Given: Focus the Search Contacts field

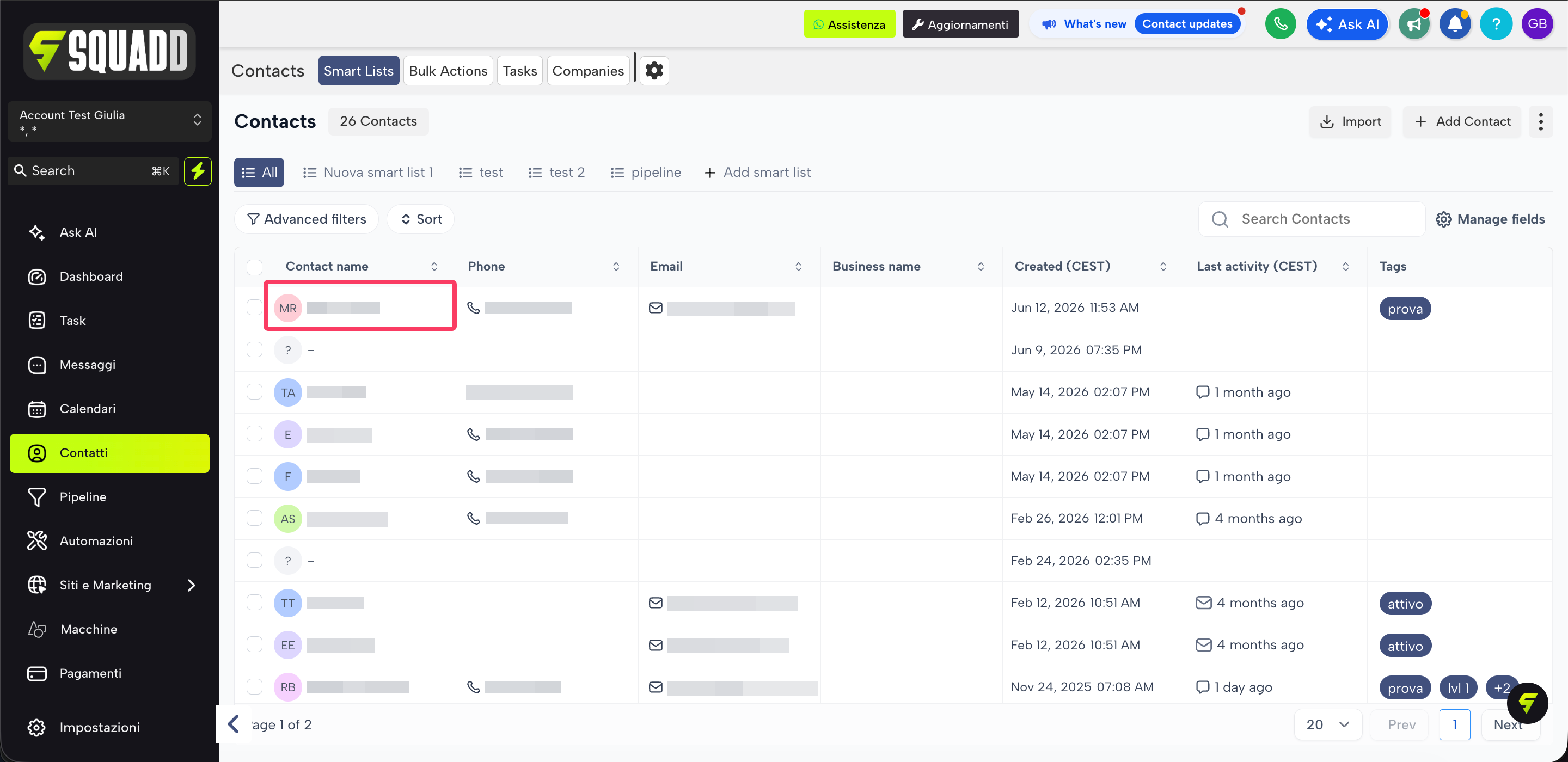Looking at the screenshot, I should (x=1312, y=219).
